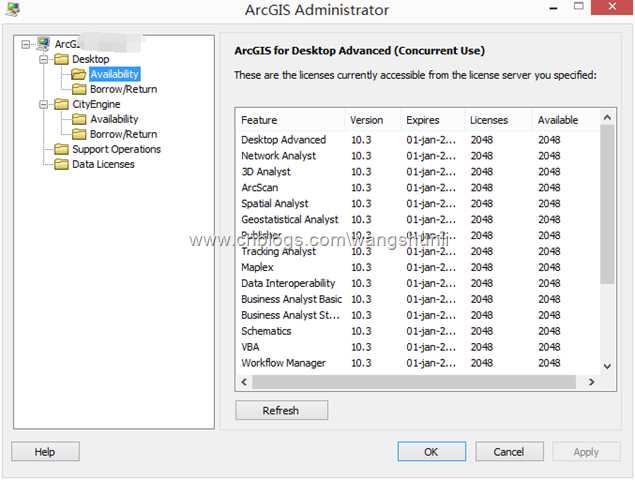Click the horizontal scroll left arrow
Viewport: 635px width, 480px height.
tap(244, 382)
